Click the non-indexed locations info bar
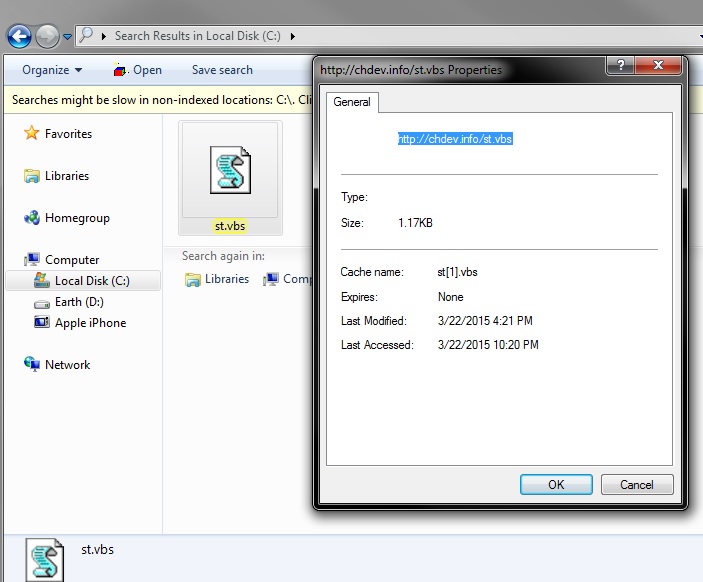Image resolution: width=703 pixels, height=582 pixels. click(x=159, y=100)
